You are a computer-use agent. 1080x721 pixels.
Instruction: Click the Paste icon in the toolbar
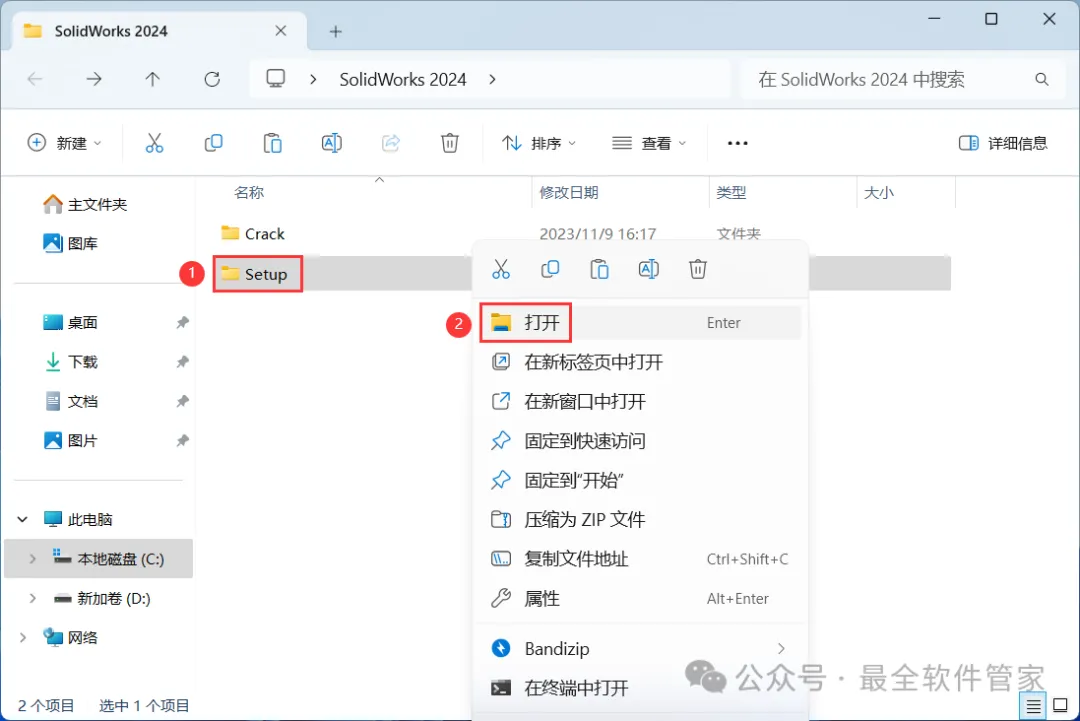273,143
